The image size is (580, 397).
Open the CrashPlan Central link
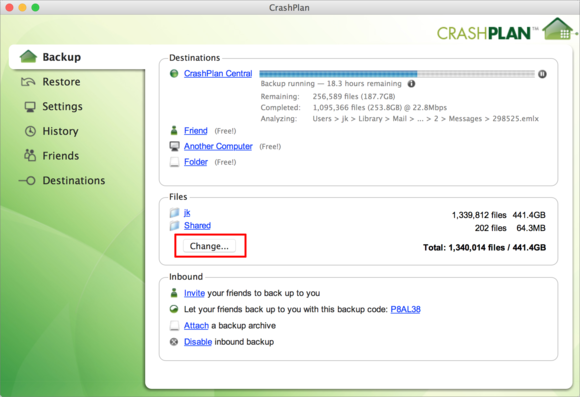(218, 74)
